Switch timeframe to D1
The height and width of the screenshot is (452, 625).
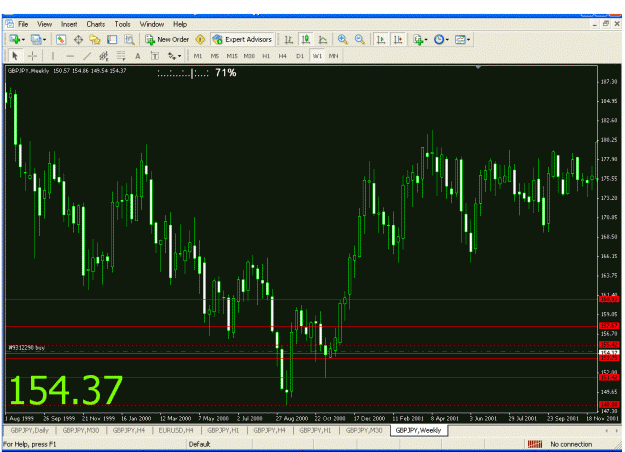coord(300,56)
